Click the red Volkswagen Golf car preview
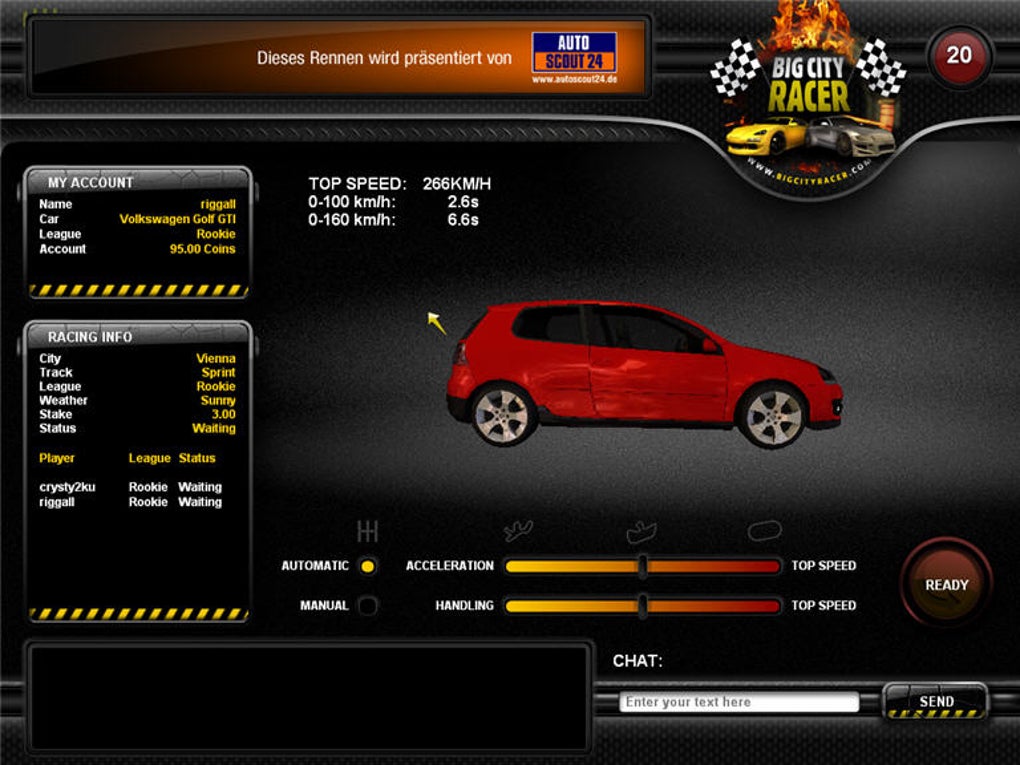This screenshot has width=1020, height=765. (x=644, y=374)
